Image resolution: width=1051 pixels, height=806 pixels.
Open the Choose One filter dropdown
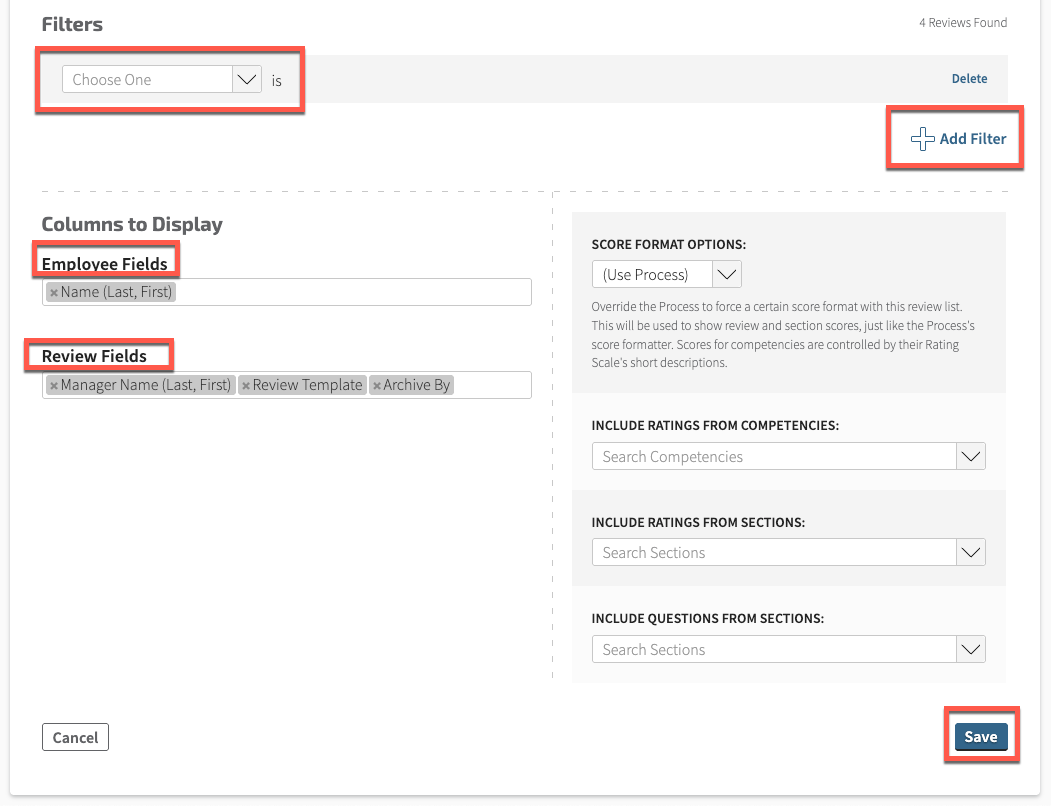click(162, 79)
